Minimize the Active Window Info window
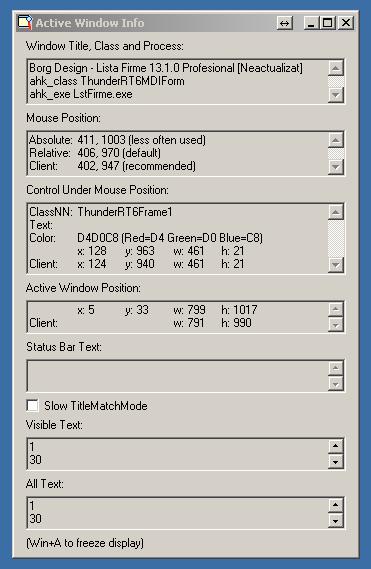 pyautogui.click(x=311, y=23)
